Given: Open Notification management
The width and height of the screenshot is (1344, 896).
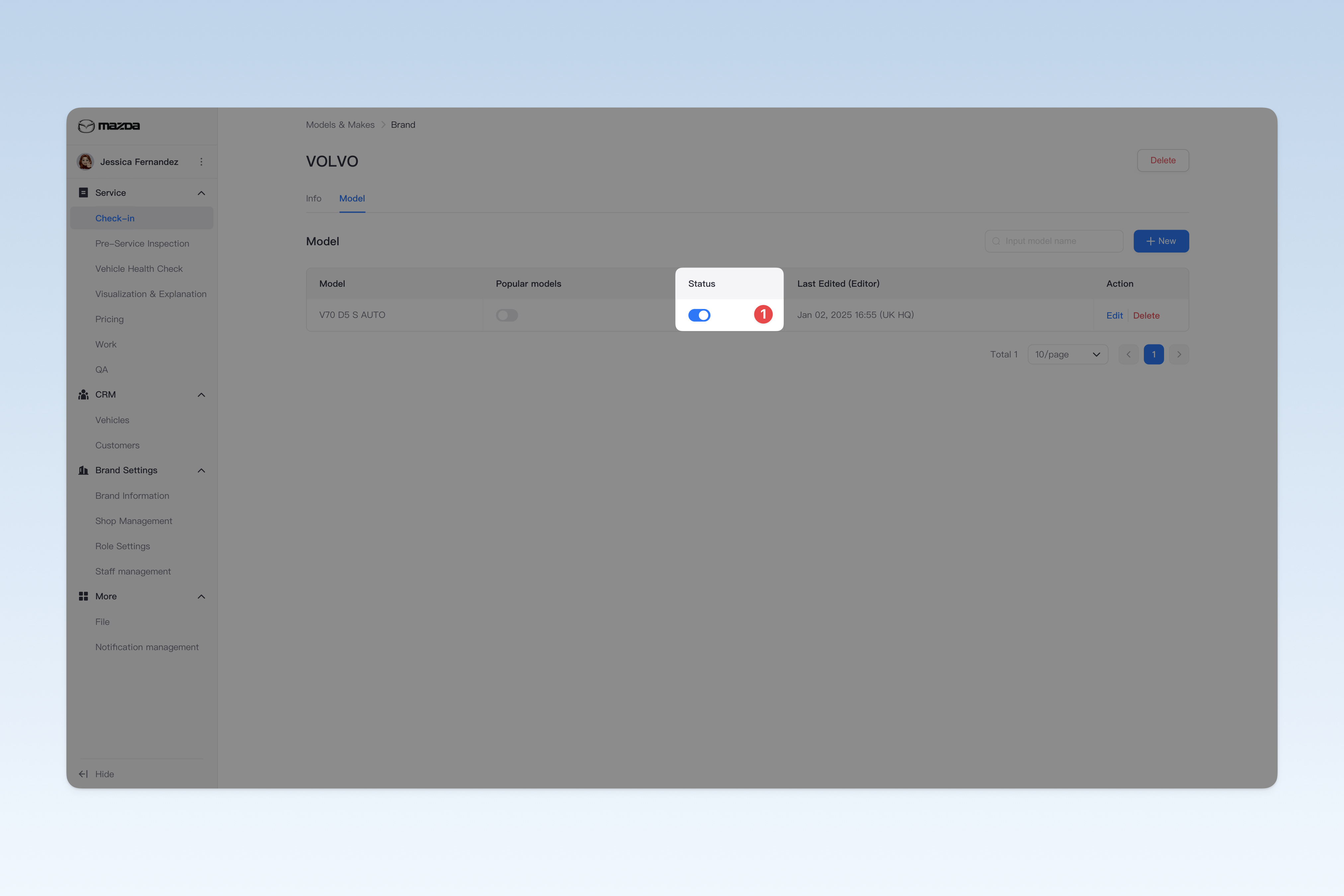Looking at the screenshot, I should [x=147, y=647].
